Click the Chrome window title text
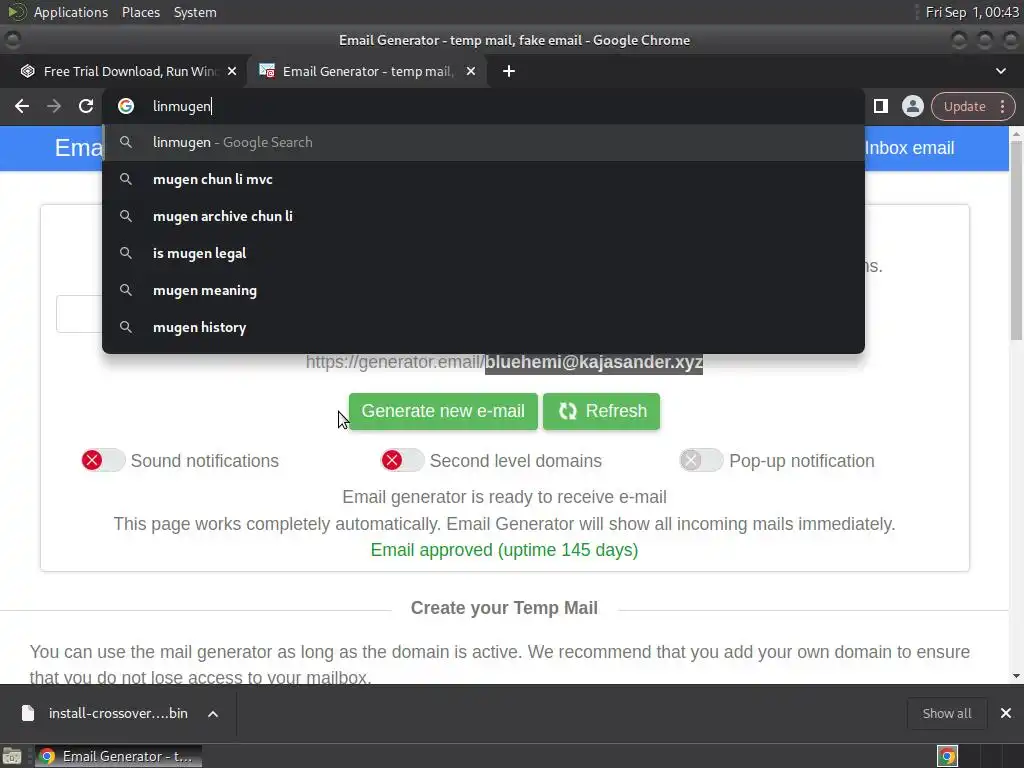 515,40
